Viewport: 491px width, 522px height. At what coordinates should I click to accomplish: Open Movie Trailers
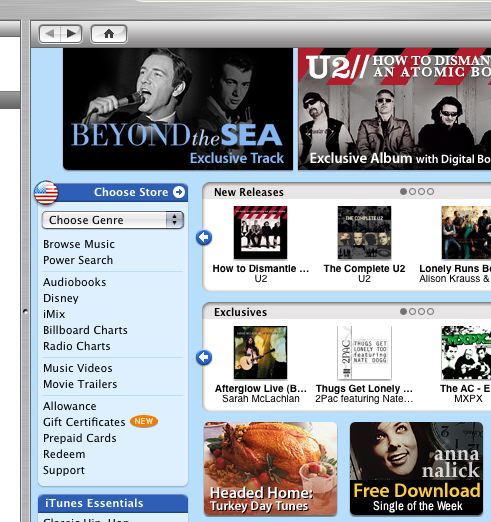[x=80, y=384]
